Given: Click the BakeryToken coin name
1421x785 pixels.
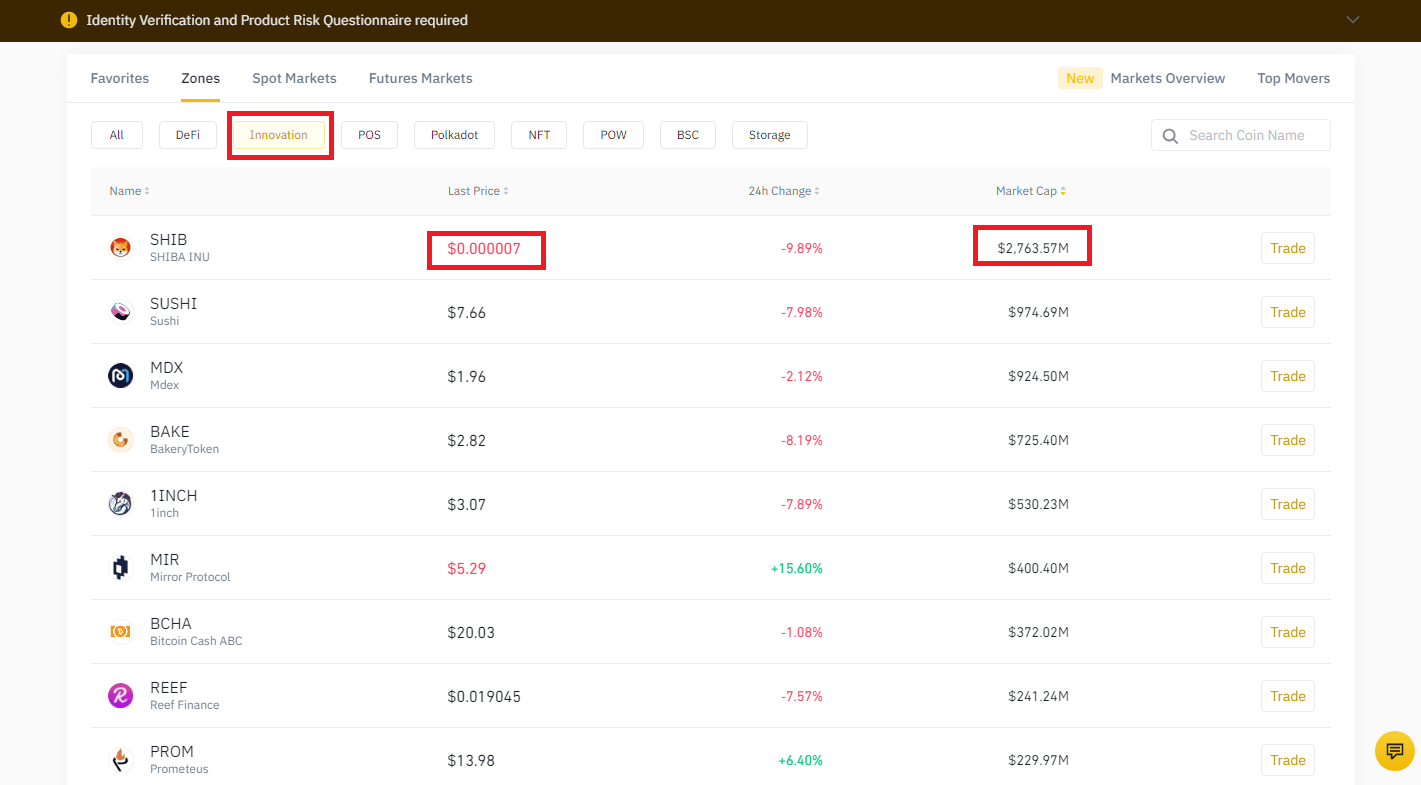Looking at the screenshot, I should pyautogui.click(x=185, y=449).
